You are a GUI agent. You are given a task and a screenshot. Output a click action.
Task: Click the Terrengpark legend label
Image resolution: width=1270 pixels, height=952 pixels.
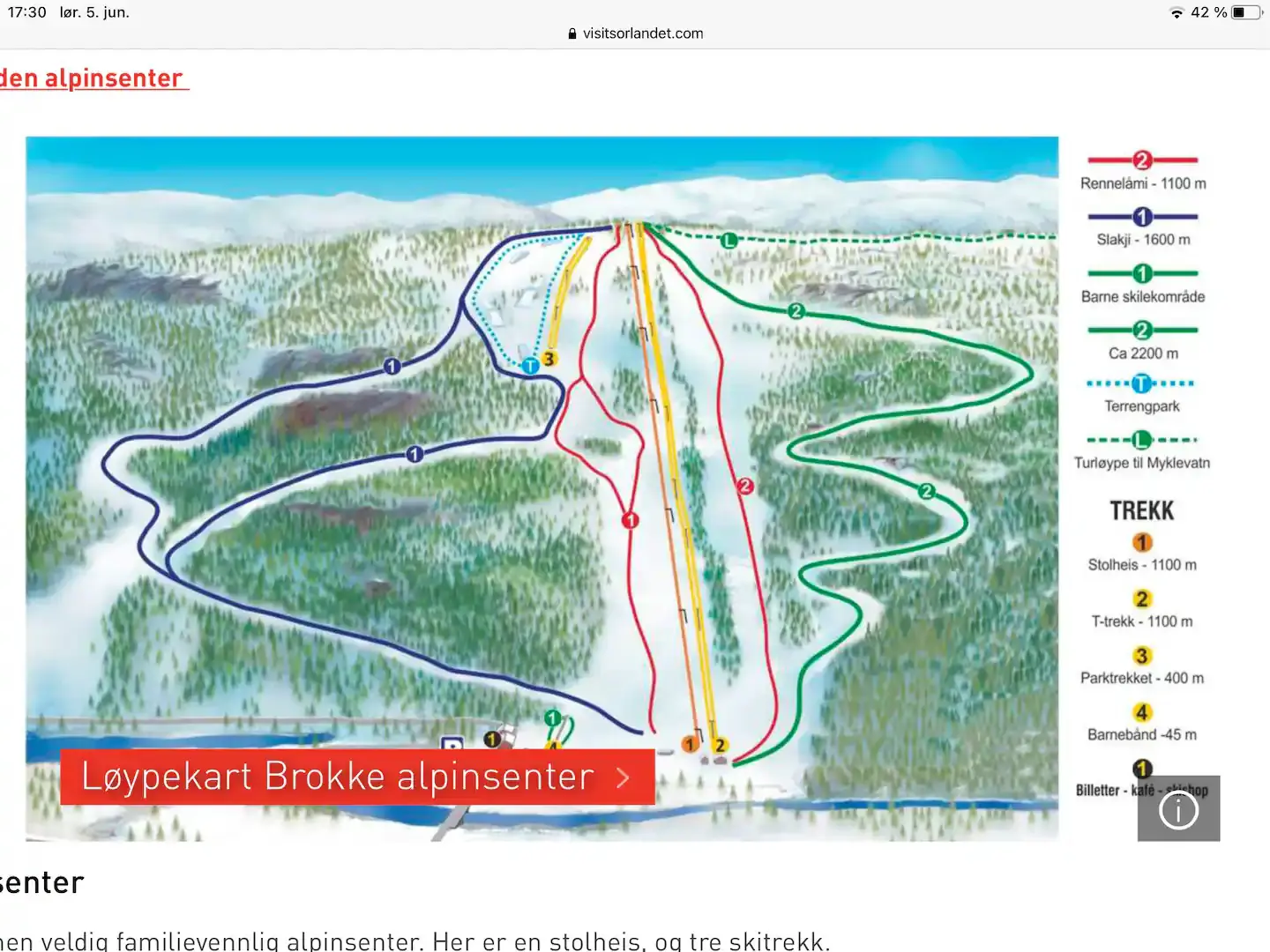pyautogui.click(x=1142, y=406)
